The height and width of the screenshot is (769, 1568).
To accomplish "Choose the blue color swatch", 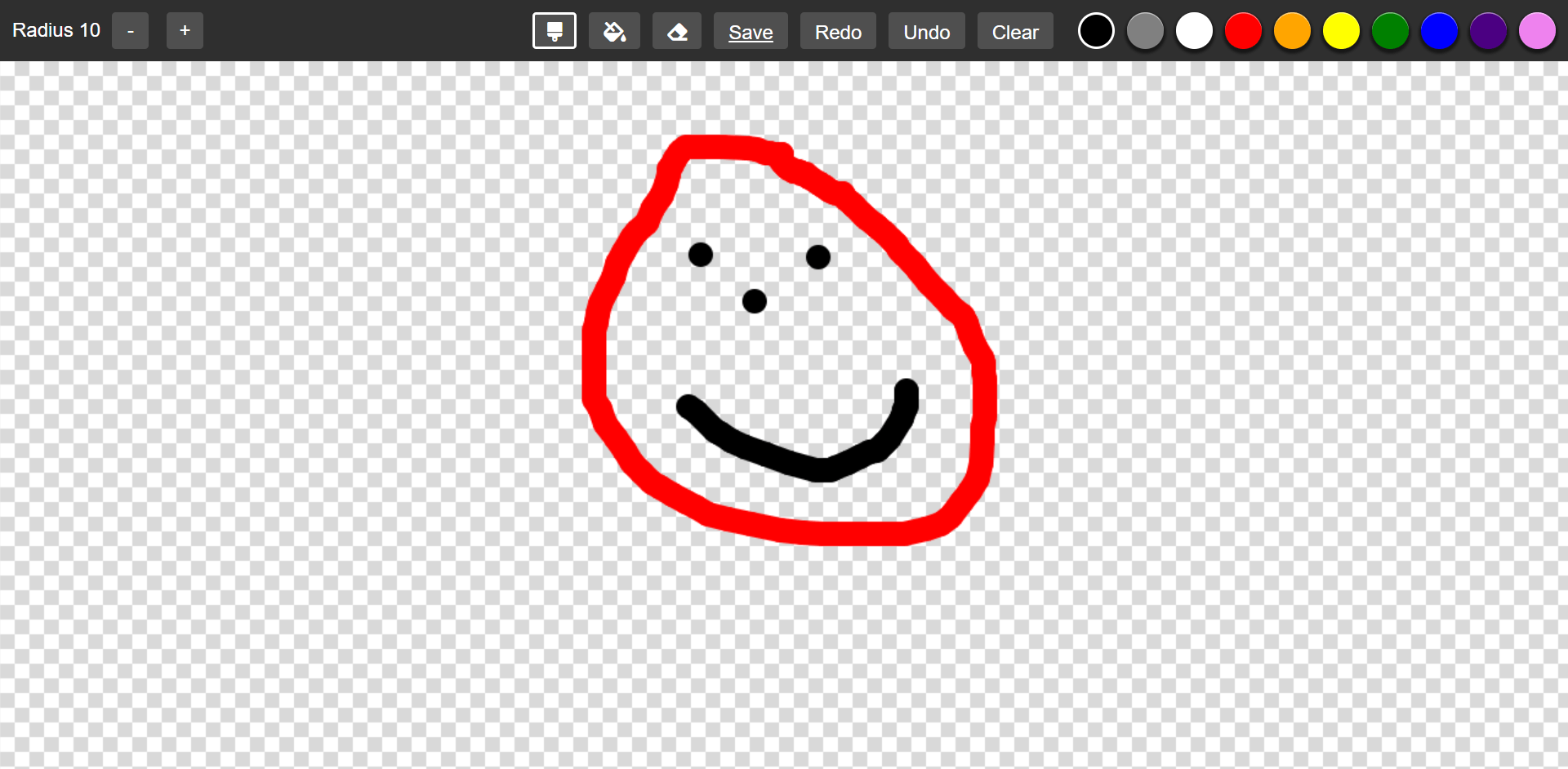I will pos(1439,30).
